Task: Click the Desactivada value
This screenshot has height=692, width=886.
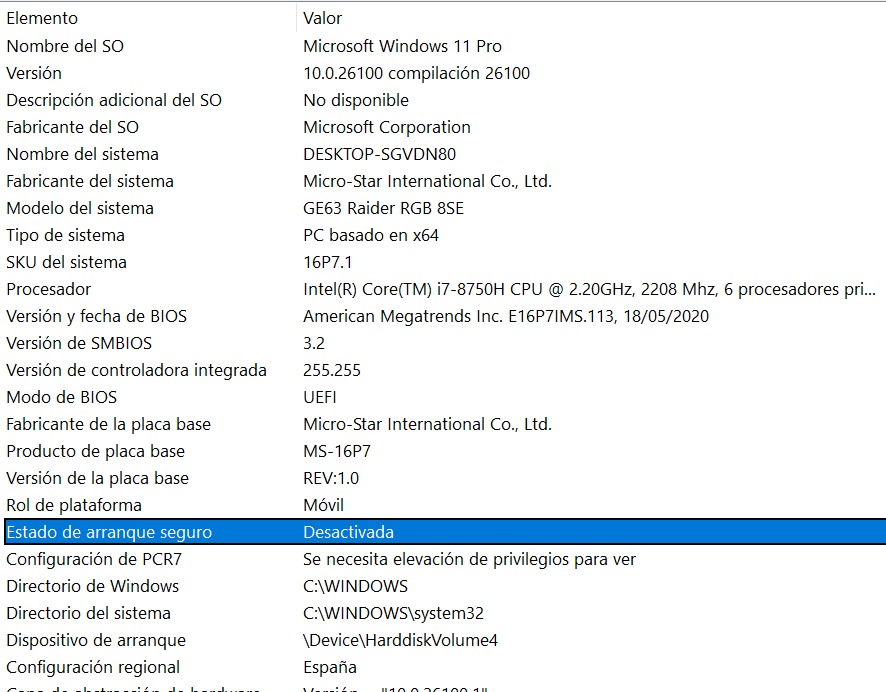Action: click(349, 533)
